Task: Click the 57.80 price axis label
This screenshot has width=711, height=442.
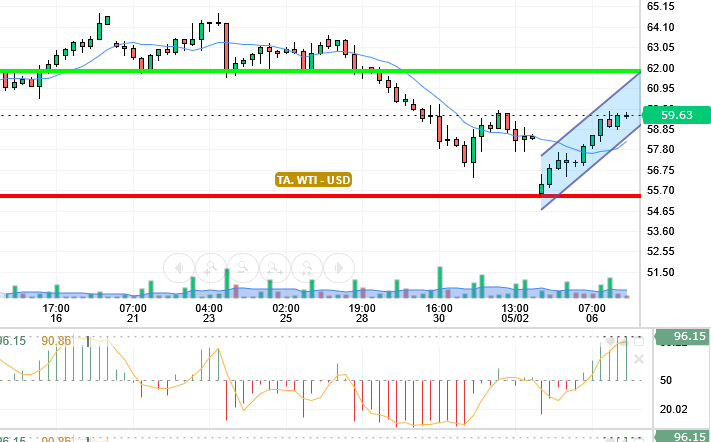Action: (660, 150)
